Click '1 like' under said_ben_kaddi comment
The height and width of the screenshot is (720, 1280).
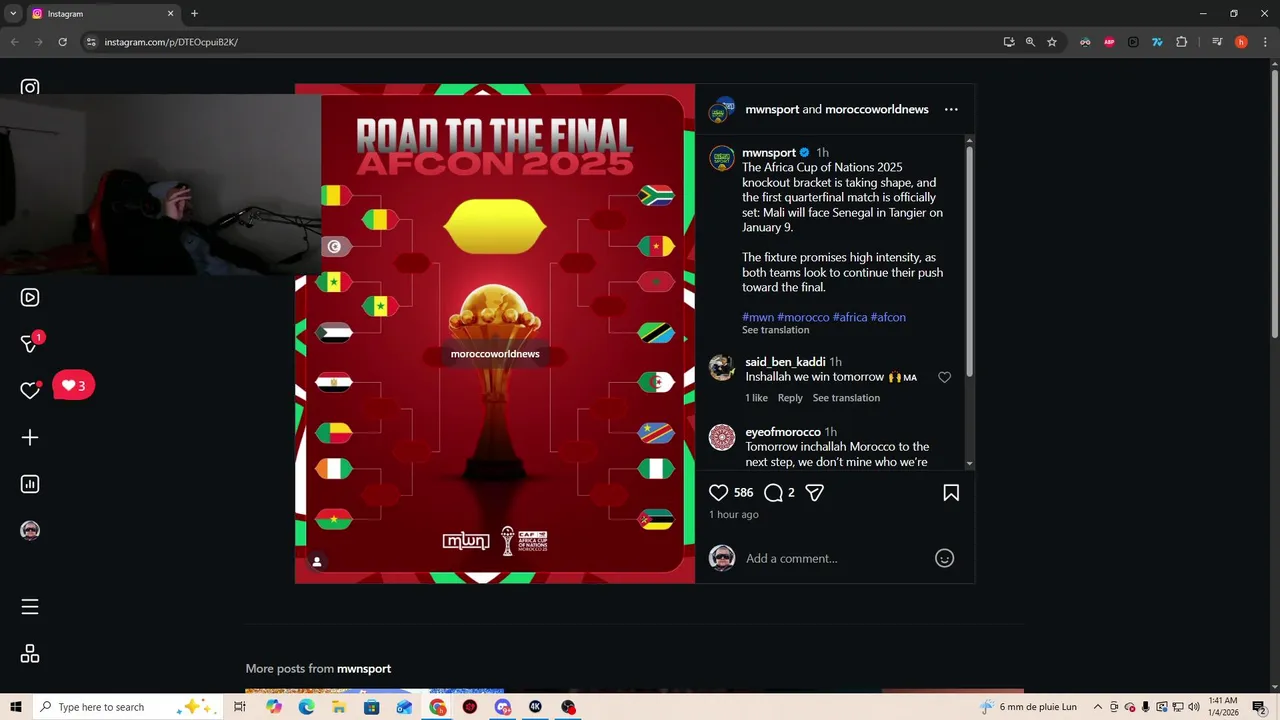click(x=756, y=398)
